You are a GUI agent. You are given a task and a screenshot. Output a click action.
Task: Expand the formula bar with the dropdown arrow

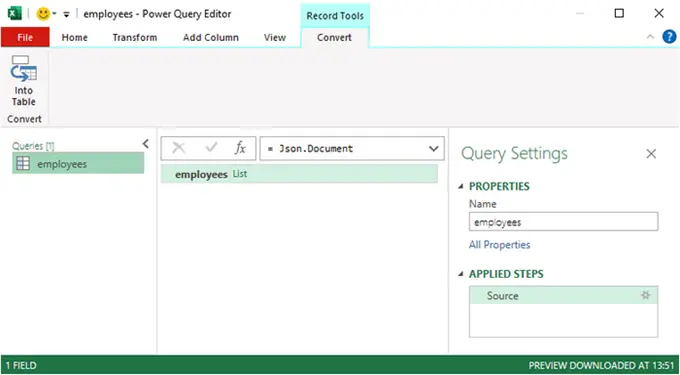[x=433, y=149]
